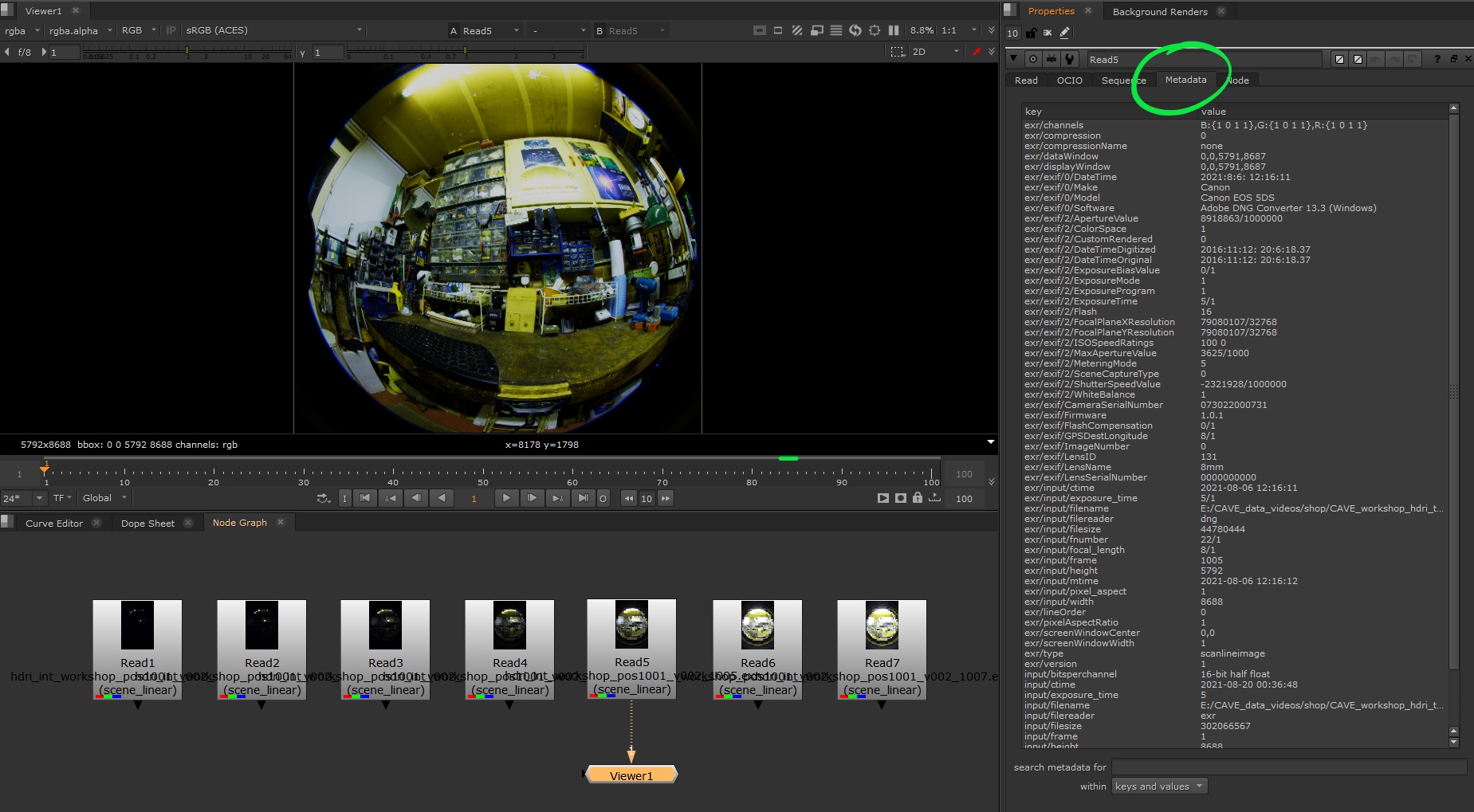Screen dimensions: 1474x812
Task: Click the wrench icon for Read5 node
Action: tap(1070, 59)
